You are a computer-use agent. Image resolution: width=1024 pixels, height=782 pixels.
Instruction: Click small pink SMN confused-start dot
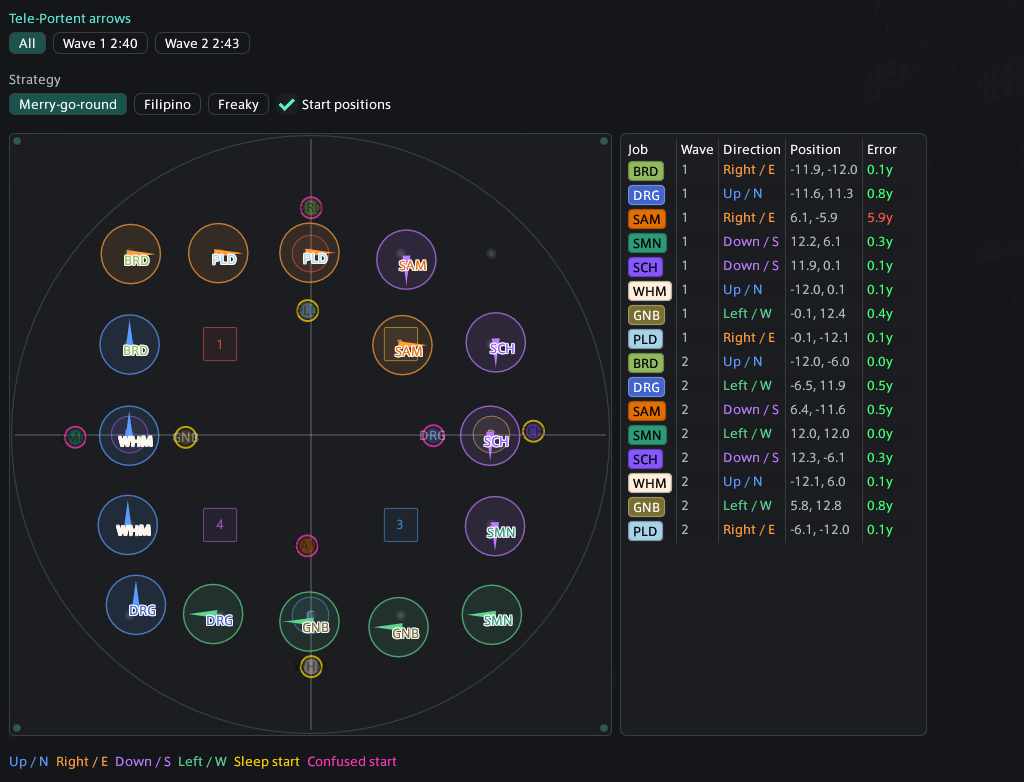[75, 437]
